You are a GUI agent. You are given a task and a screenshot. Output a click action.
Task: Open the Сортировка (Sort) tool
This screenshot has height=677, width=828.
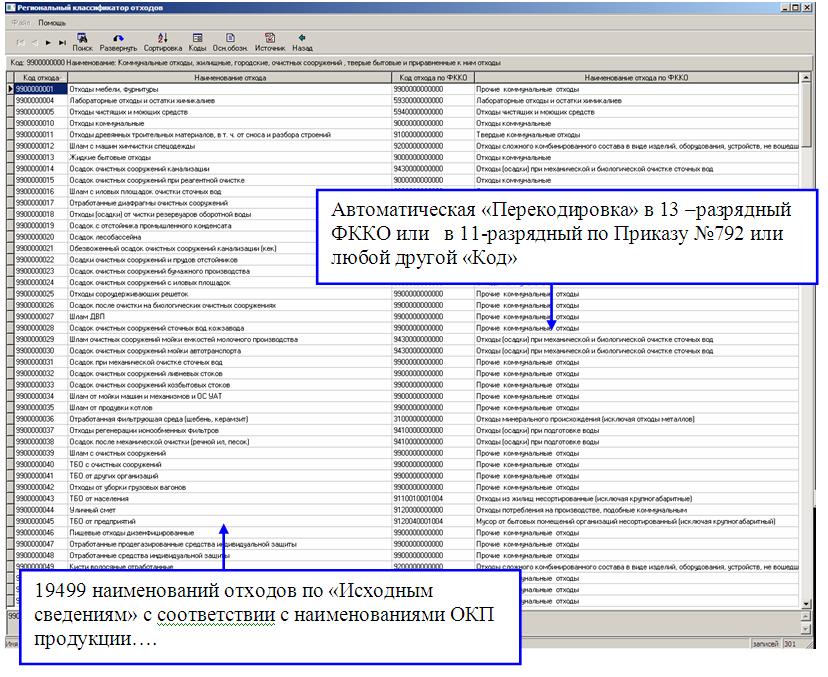pyautogui.click(x=162, y=38)
